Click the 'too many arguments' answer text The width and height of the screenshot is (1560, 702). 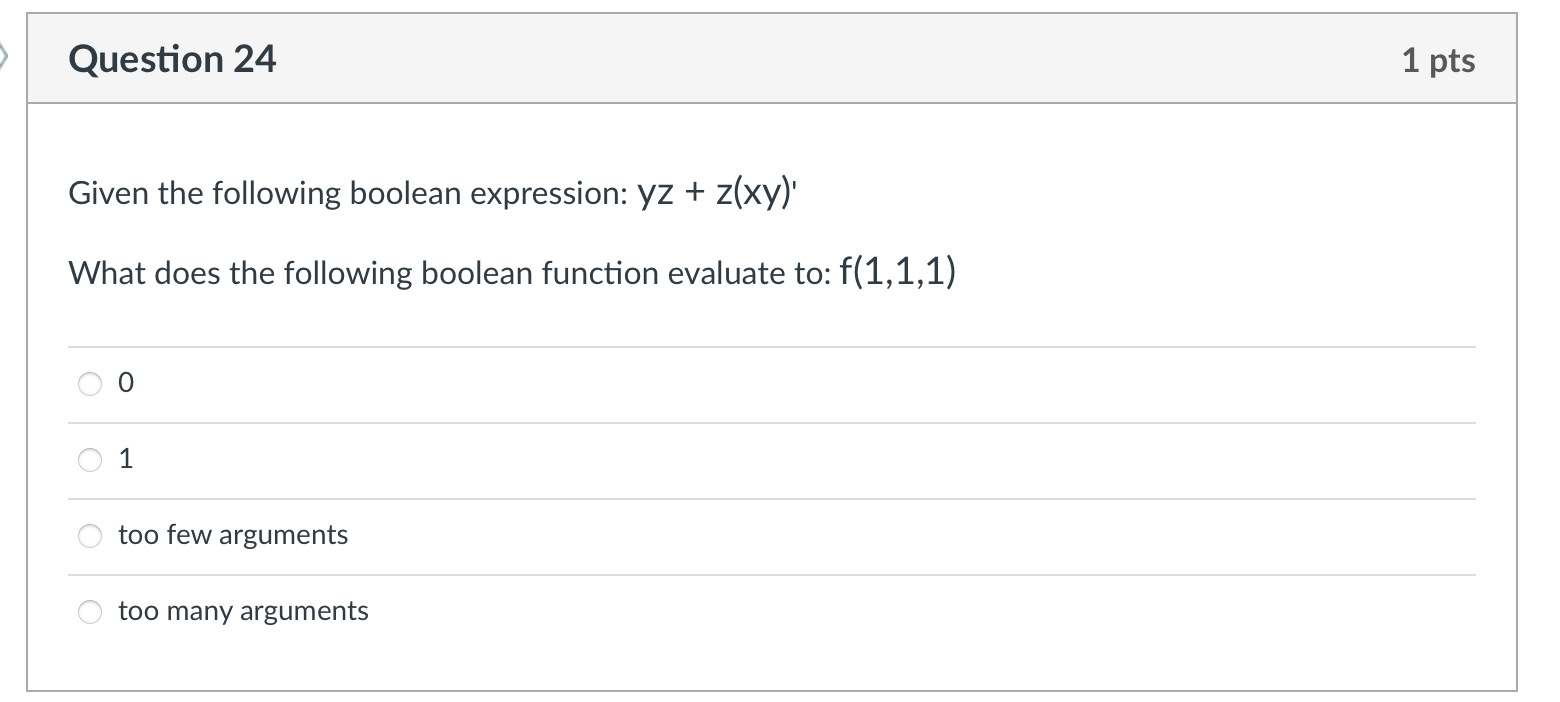pos(243,611)
